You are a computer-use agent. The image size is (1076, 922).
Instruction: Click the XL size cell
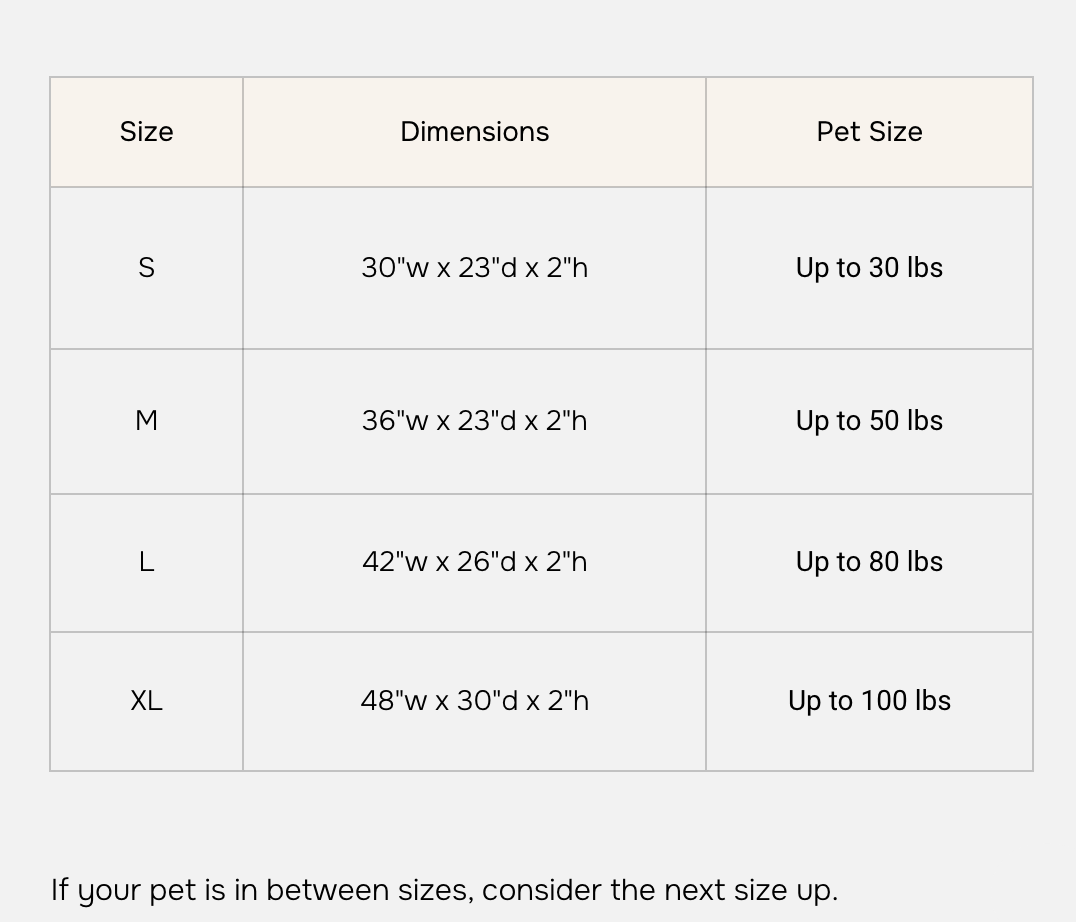(146, 701)
